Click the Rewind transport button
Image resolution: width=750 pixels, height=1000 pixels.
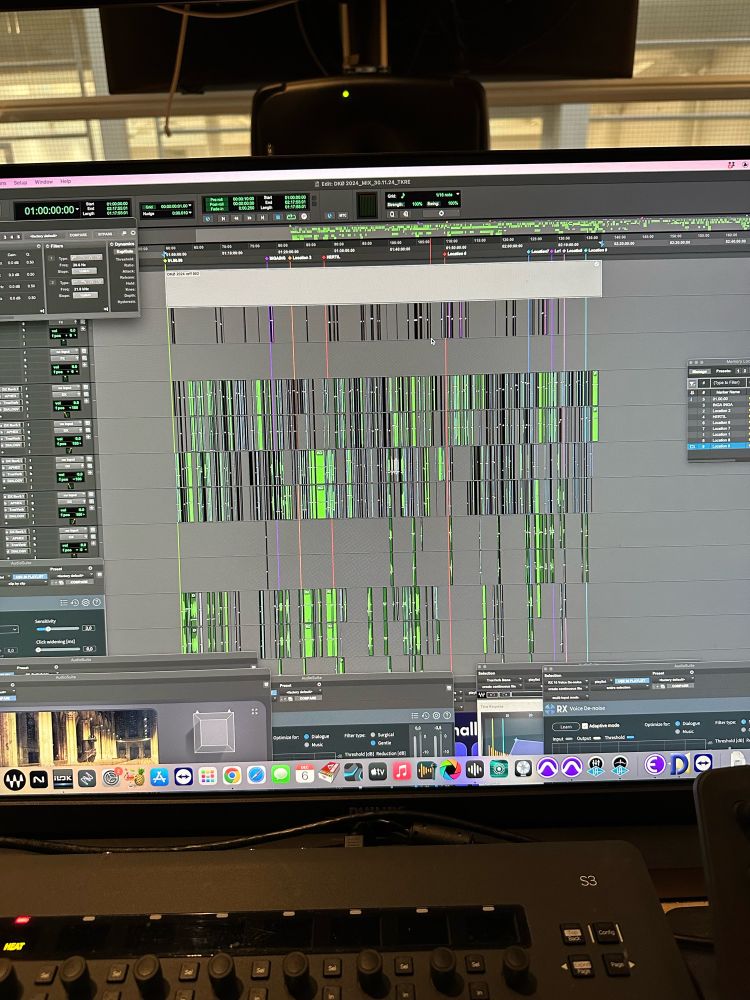tap(236, 218)
